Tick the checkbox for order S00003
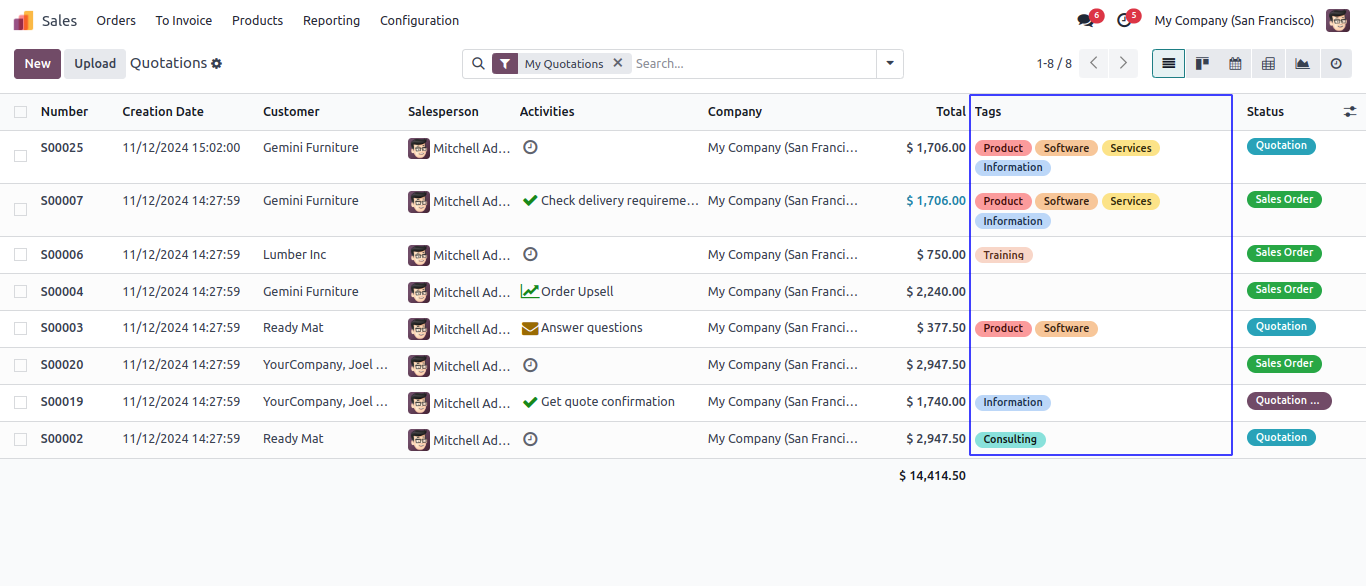 point(20,328)
